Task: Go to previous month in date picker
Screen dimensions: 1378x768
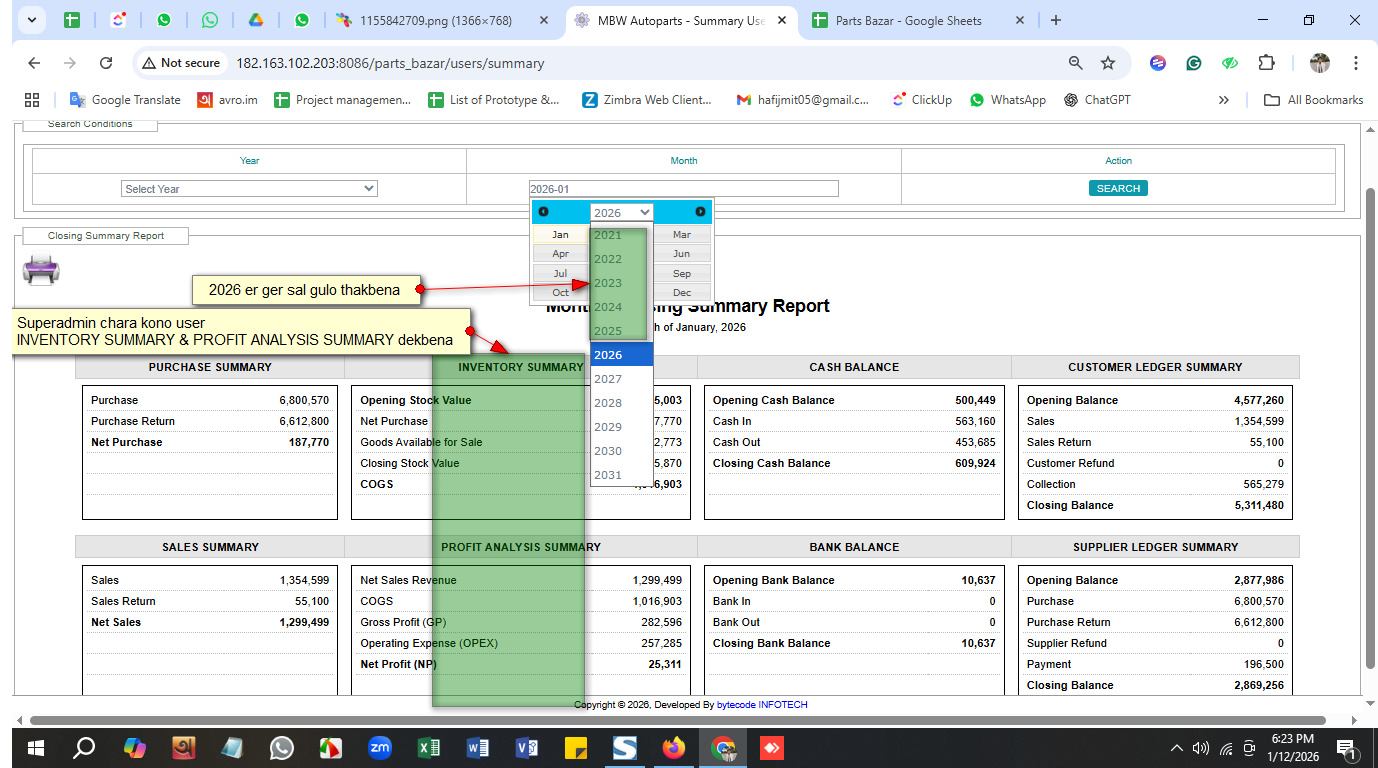Action: [543, 212]
